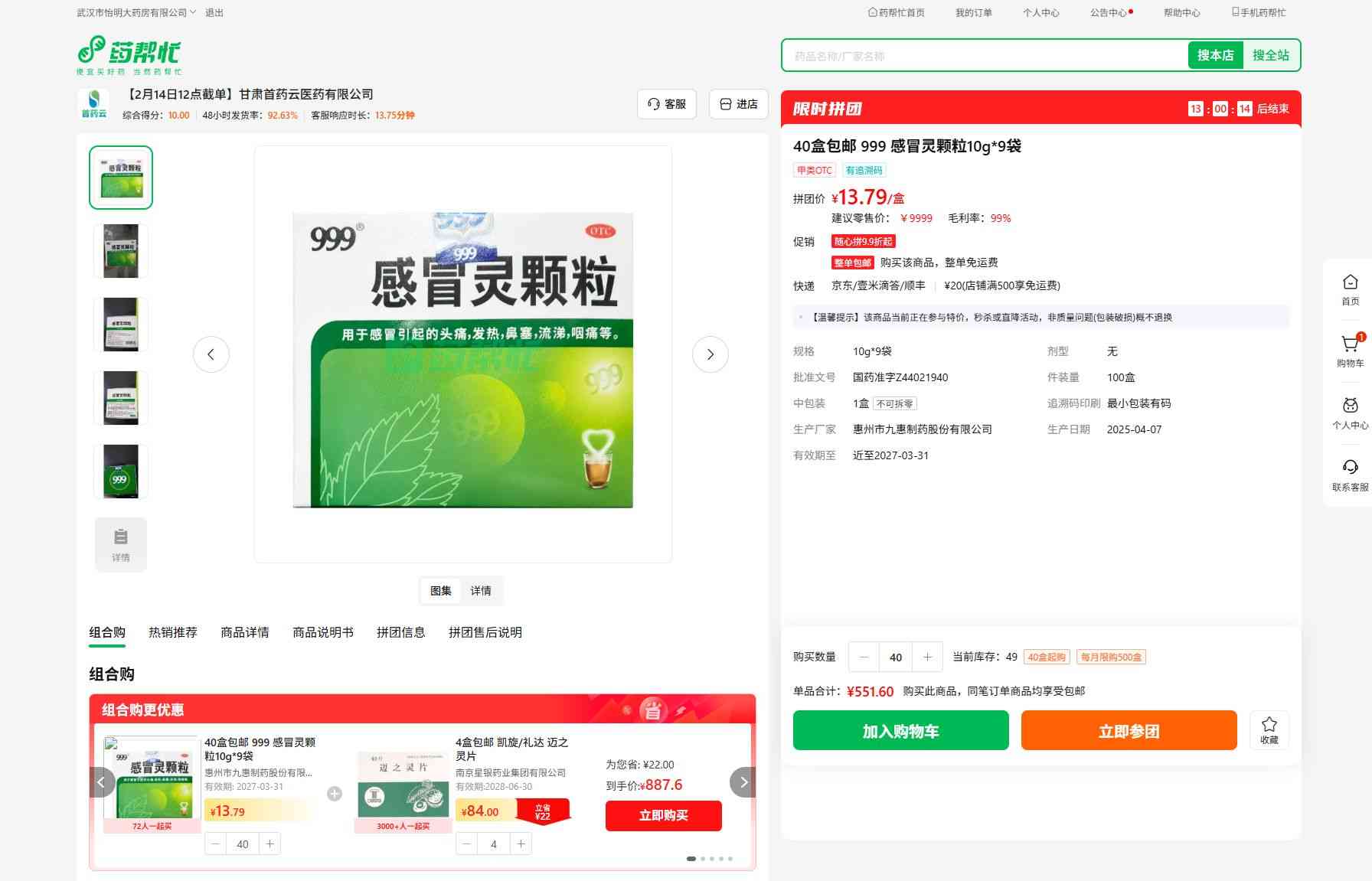Screen dimensions: 1372x881
Task: Select the 拼团信息 tab
Action: pyautogui.click(x=400, y=632)
